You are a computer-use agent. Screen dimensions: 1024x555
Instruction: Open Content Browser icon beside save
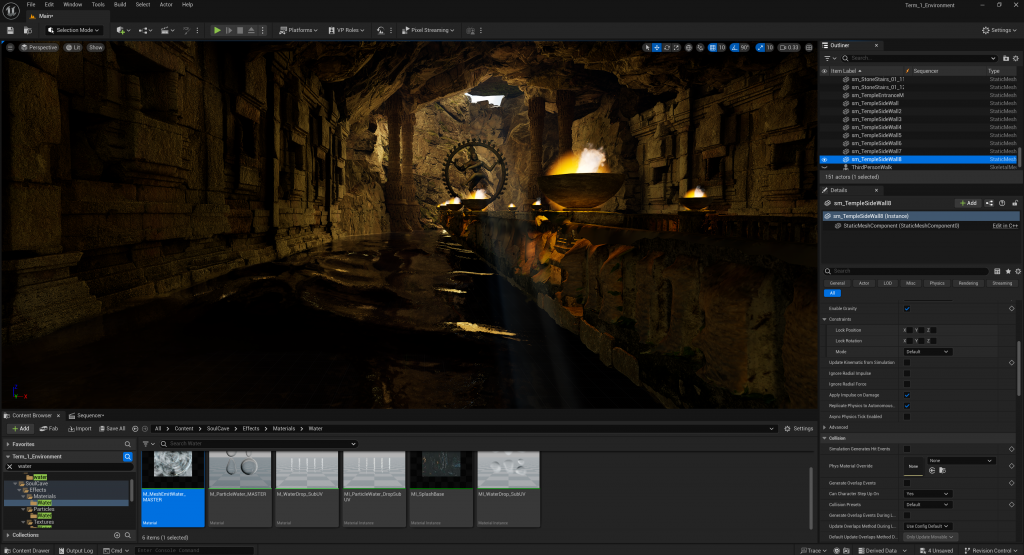(27, 30)
